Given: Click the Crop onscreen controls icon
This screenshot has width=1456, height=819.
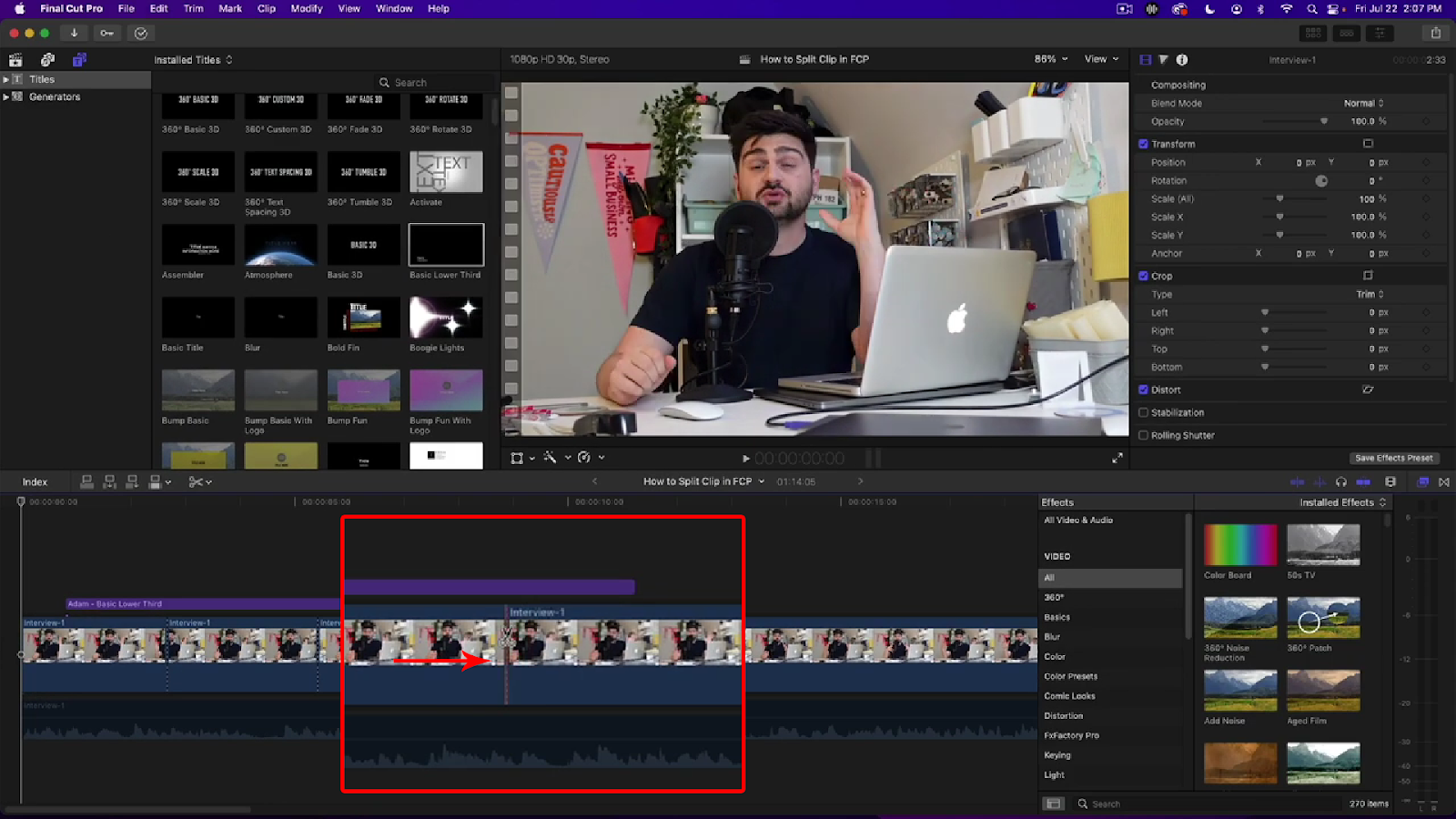Looking at the screenshot, I should point(1368,276).
